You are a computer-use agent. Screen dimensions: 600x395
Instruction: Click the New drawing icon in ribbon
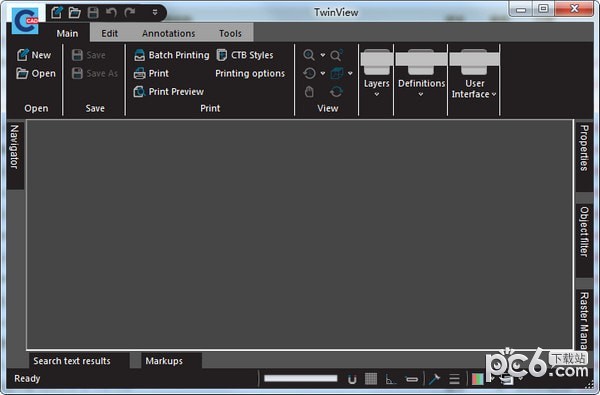[23, 55]
